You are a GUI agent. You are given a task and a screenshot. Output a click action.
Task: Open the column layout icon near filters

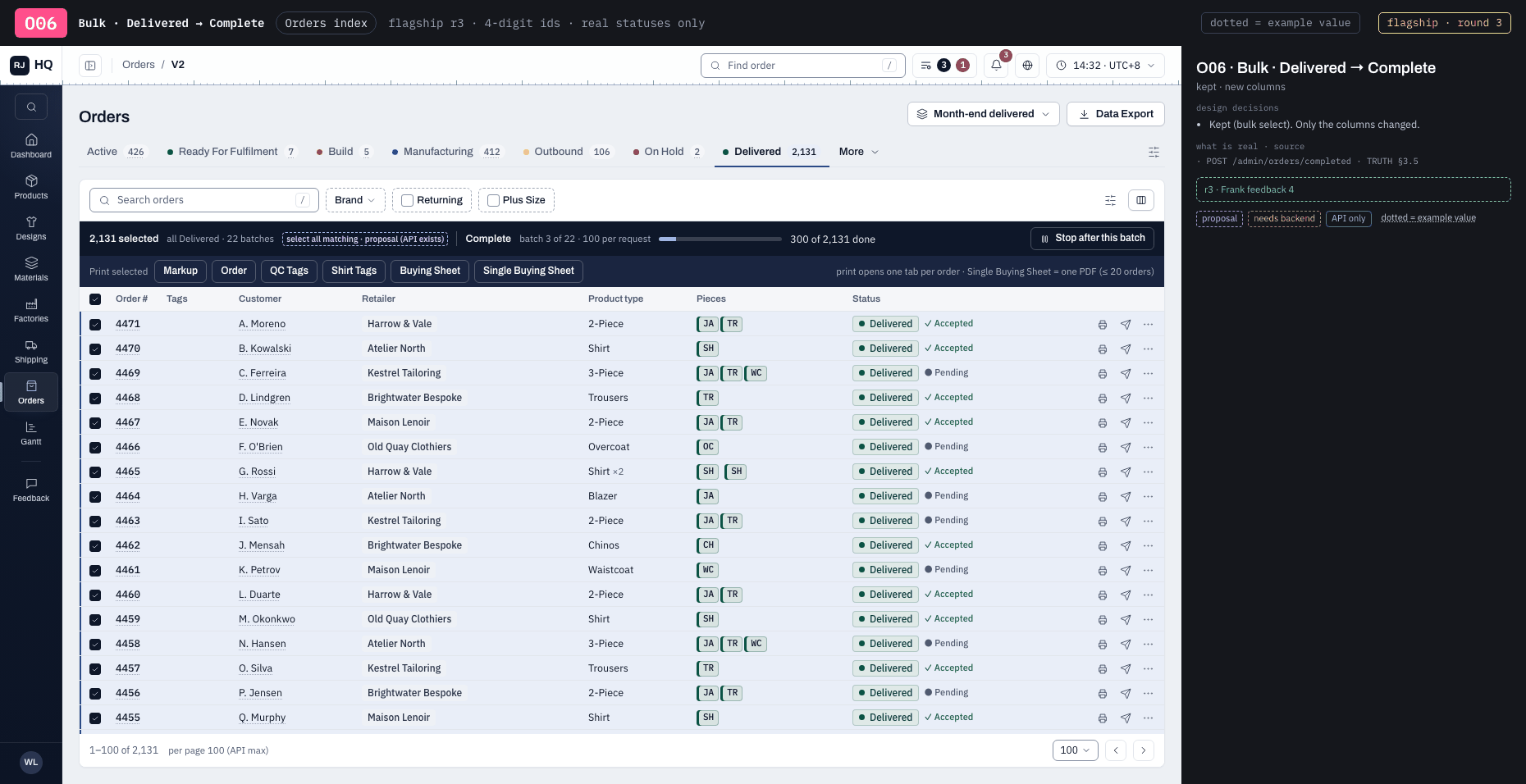[x=1141, y=200]
